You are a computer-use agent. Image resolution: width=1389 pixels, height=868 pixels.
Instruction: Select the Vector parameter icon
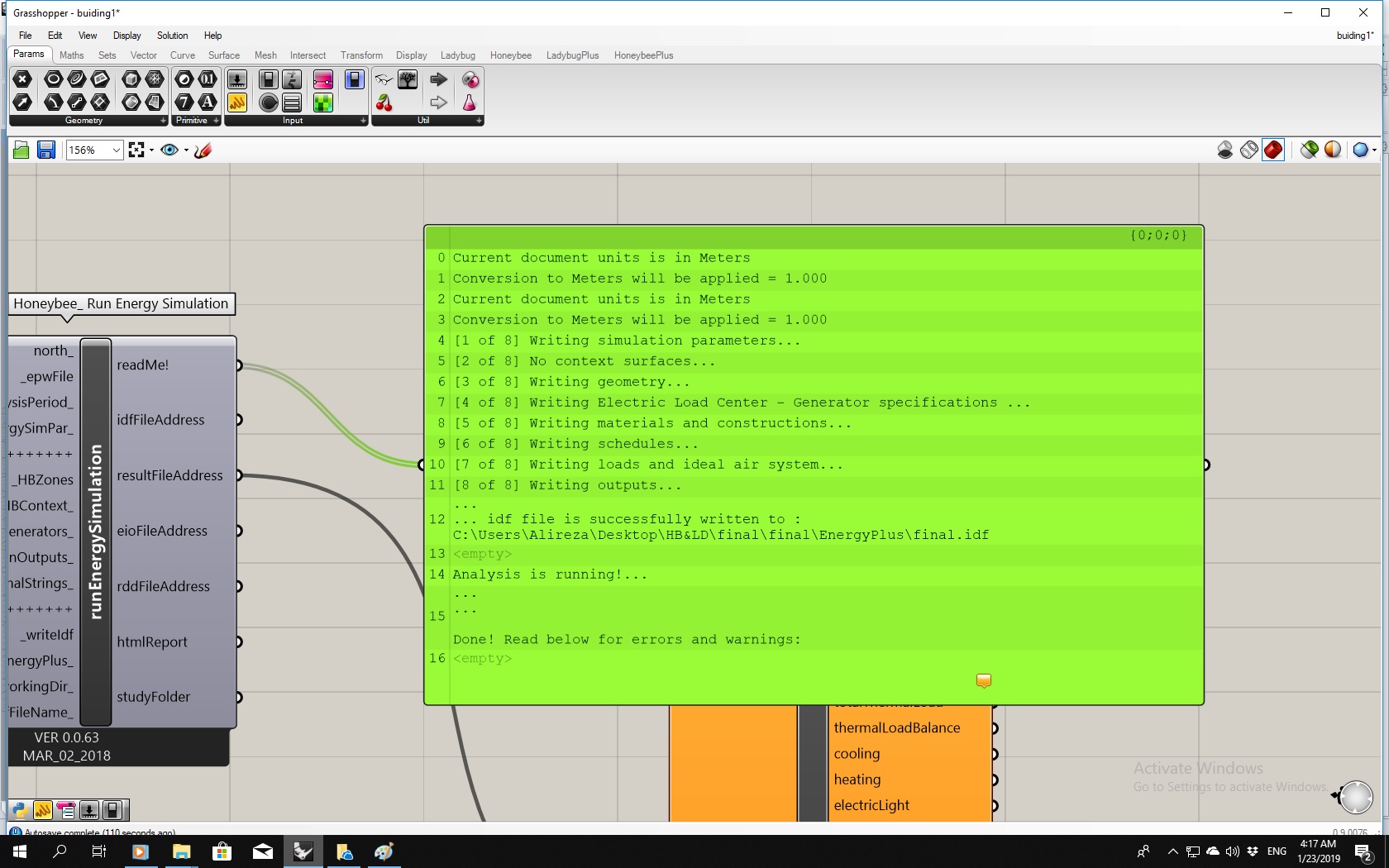point(23,103)
